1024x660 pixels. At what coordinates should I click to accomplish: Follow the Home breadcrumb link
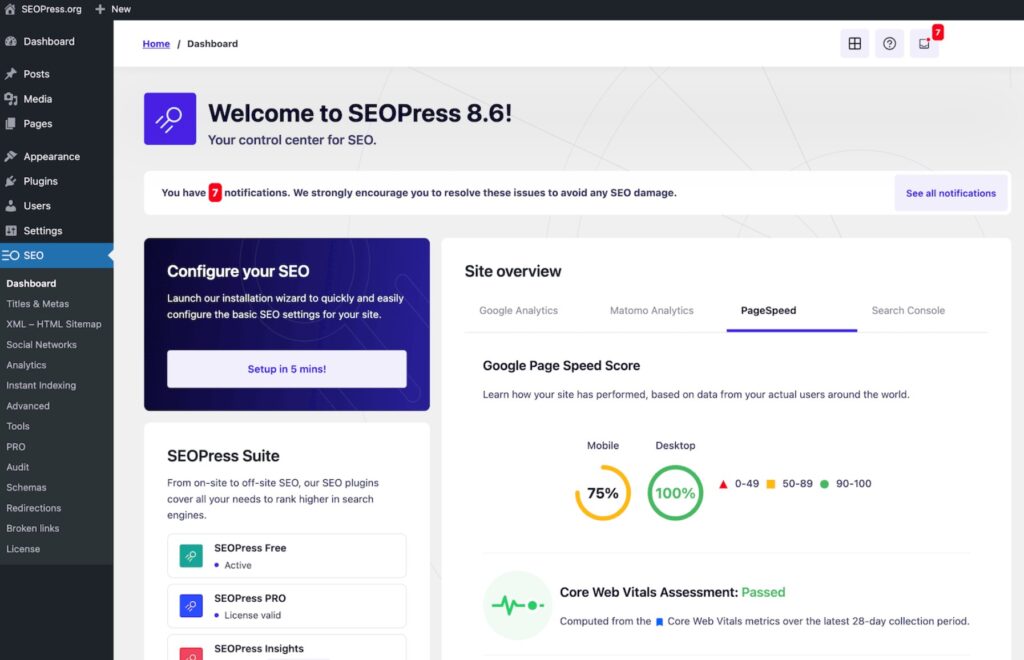click(156, 44)
